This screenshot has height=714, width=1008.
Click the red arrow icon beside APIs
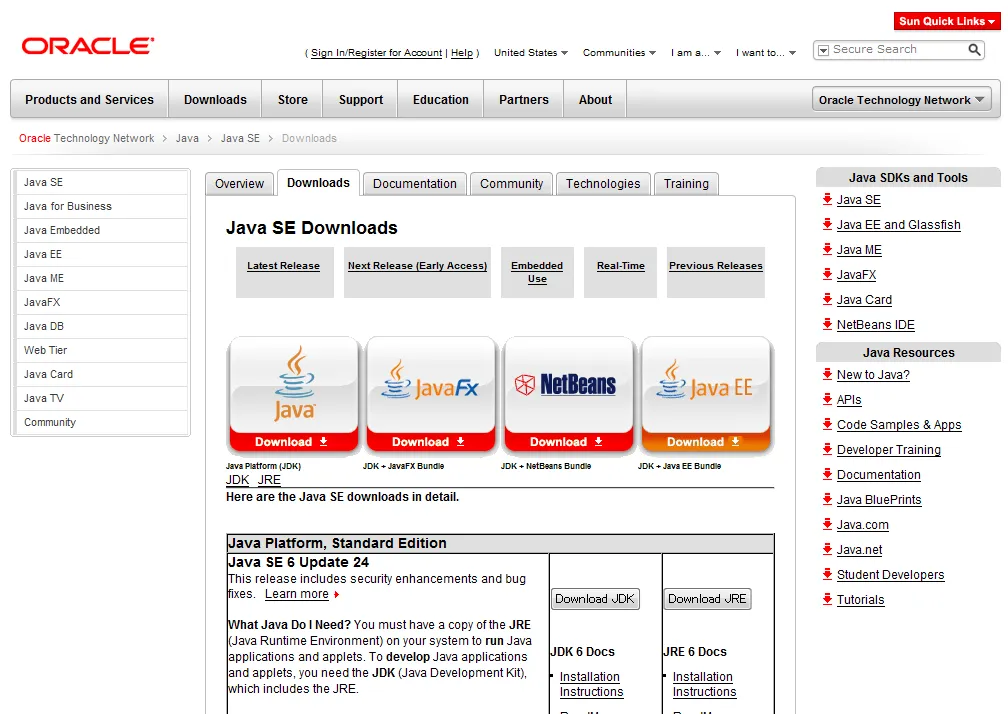tap(827, 399)
